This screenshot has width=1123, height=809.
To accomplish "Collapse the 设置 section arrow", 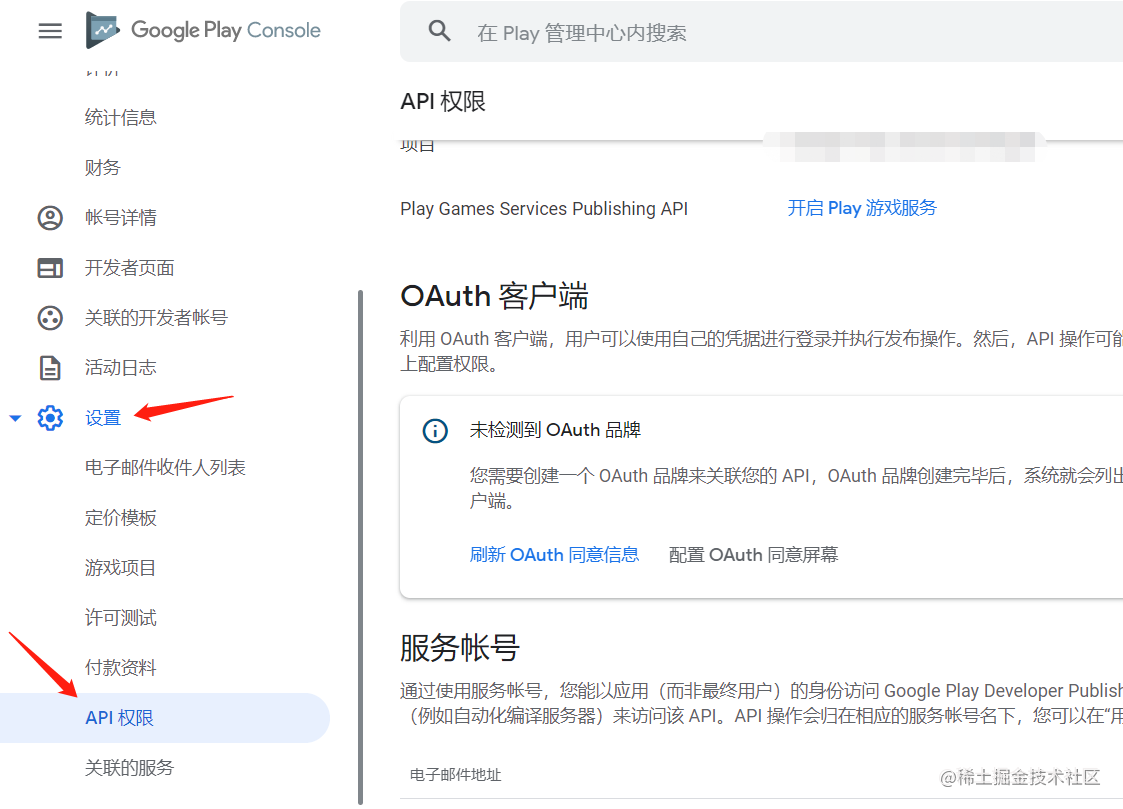I will [x=15, y=418].
